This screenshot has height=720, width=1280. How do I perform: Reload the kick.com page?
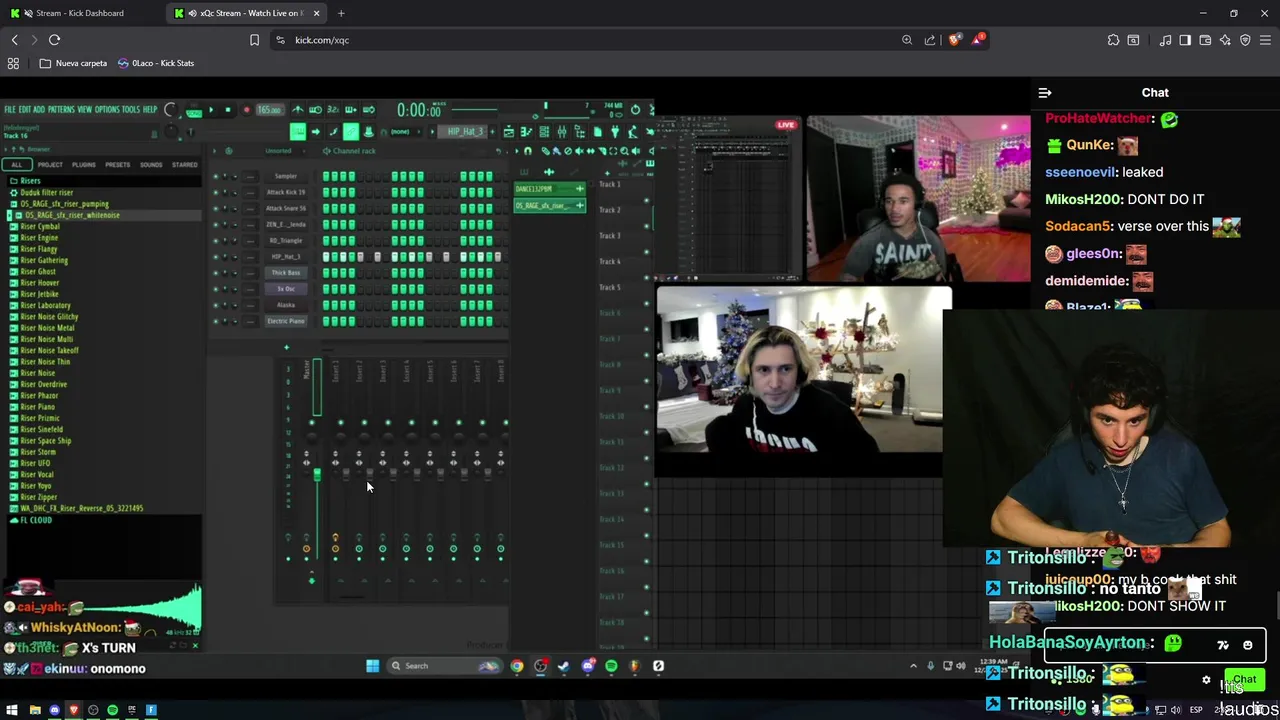[x=55, y=40]
